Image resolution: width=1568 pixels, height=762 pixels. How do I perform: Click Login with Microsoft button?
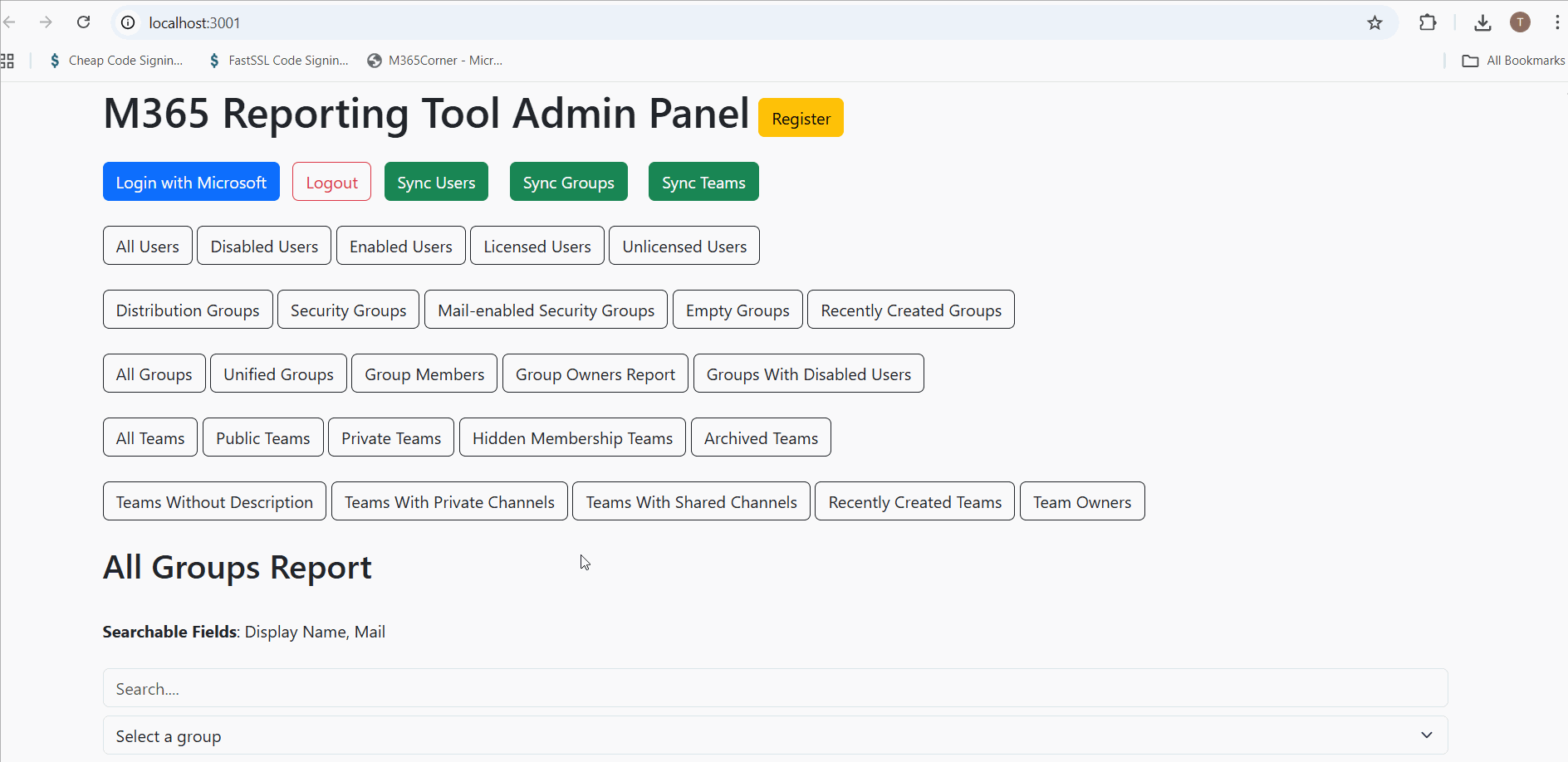(191, 182)
